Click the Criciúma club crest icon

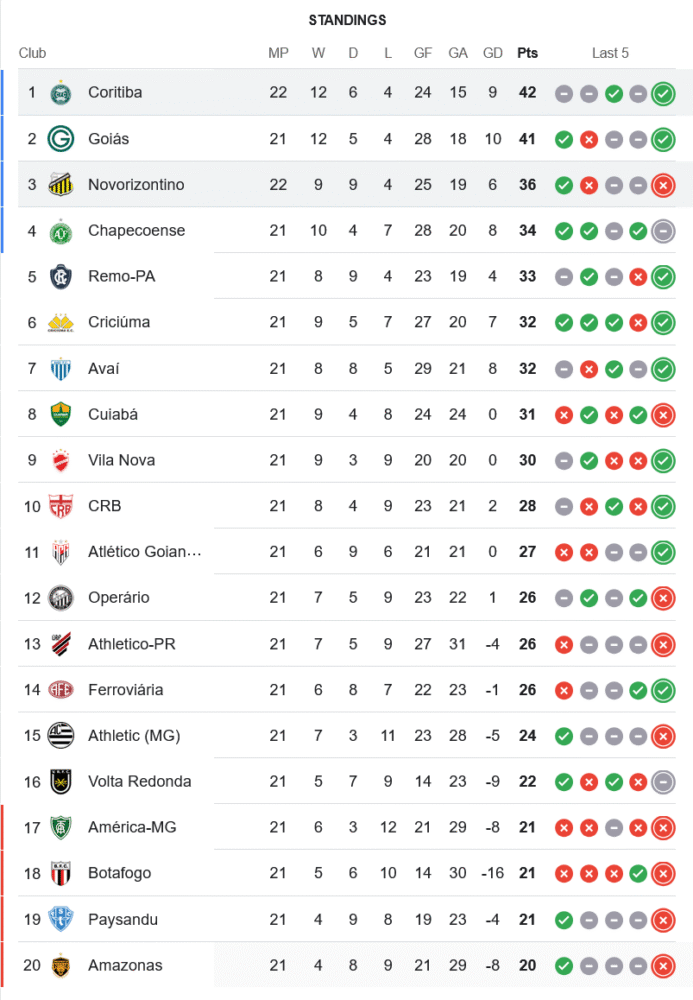click(61, 323)
